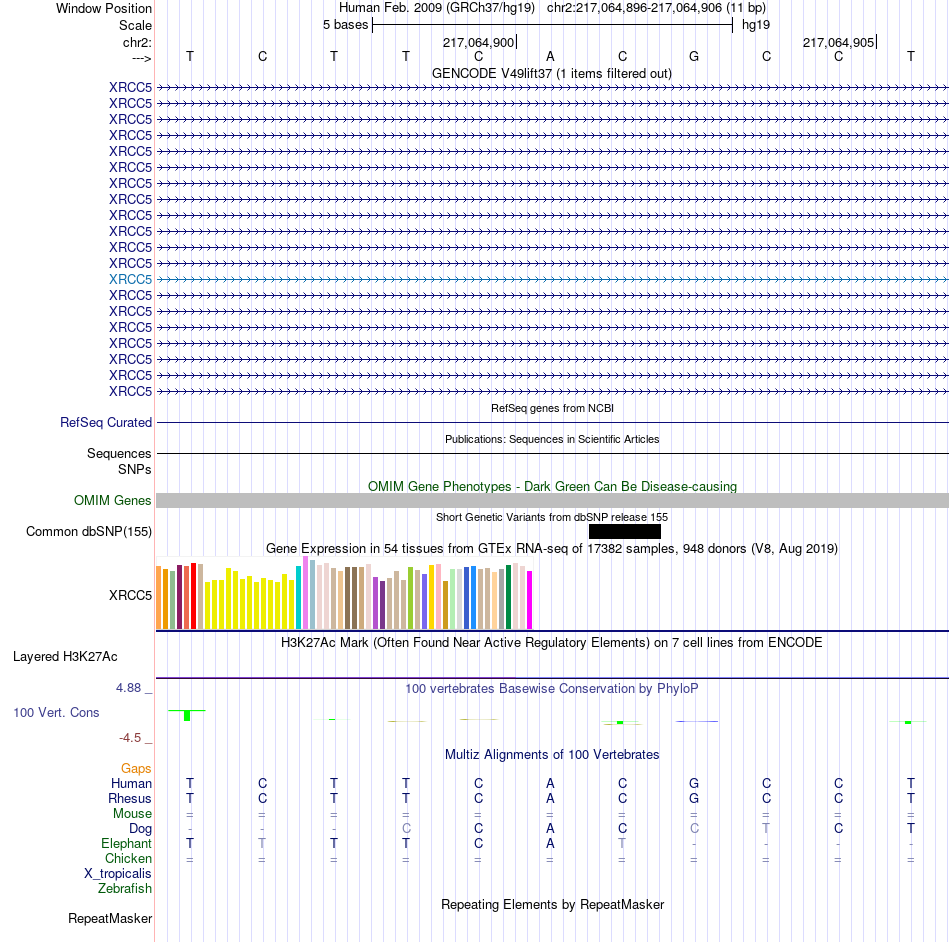The height and width of the screenshot is (942, 950).
Task: Click the dark green bar in GTEx chart
Action: tap(508, 597)
